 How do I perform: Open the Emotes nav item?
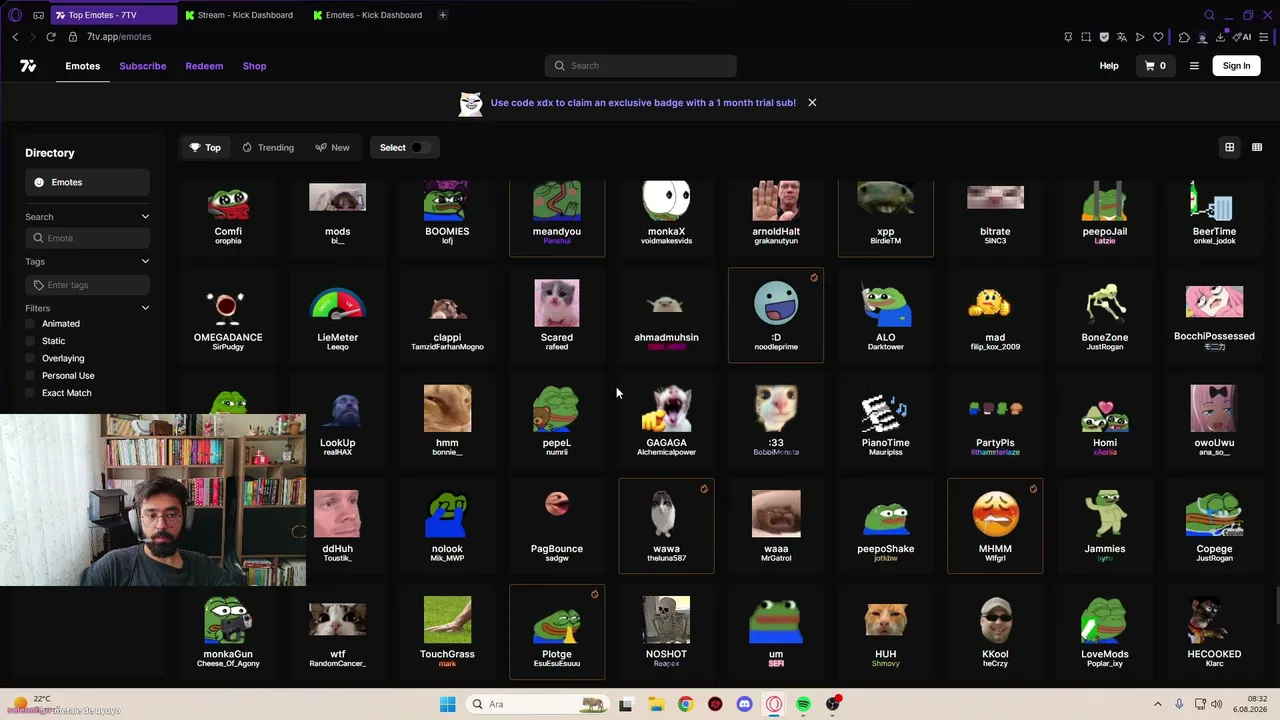click(x=83, y=66)
